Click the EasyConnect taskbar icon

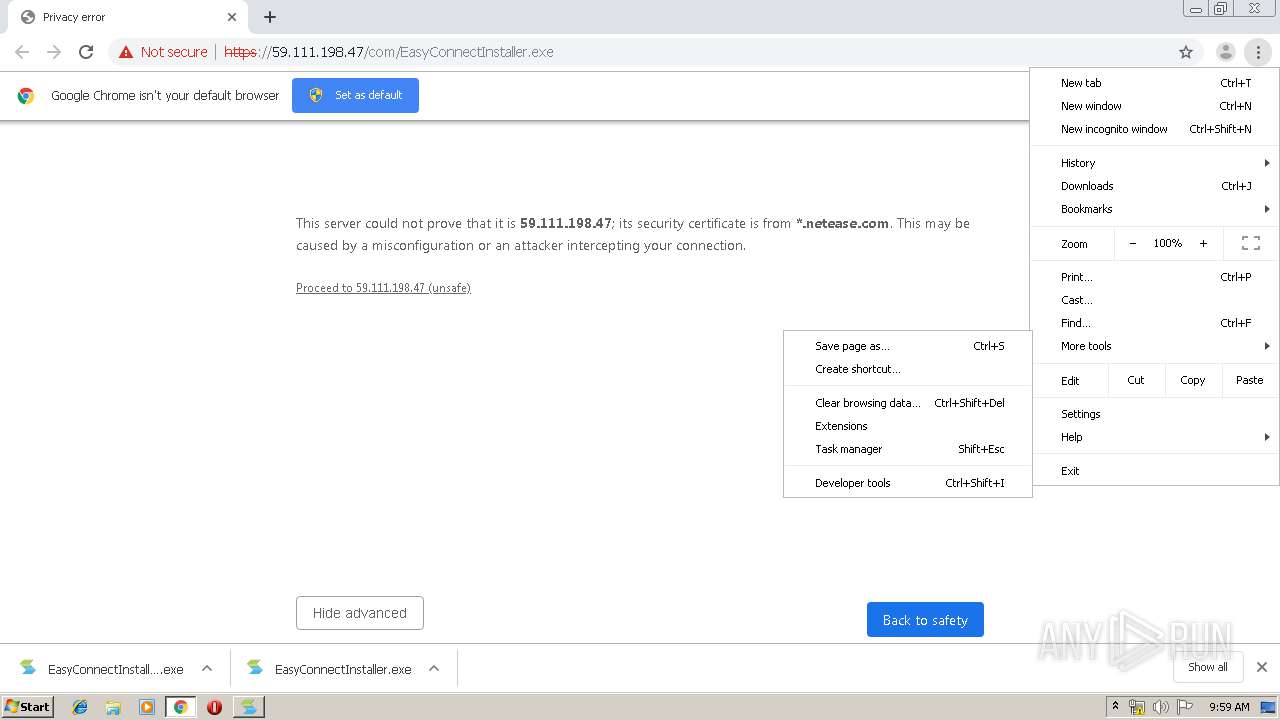click(248, 707)
